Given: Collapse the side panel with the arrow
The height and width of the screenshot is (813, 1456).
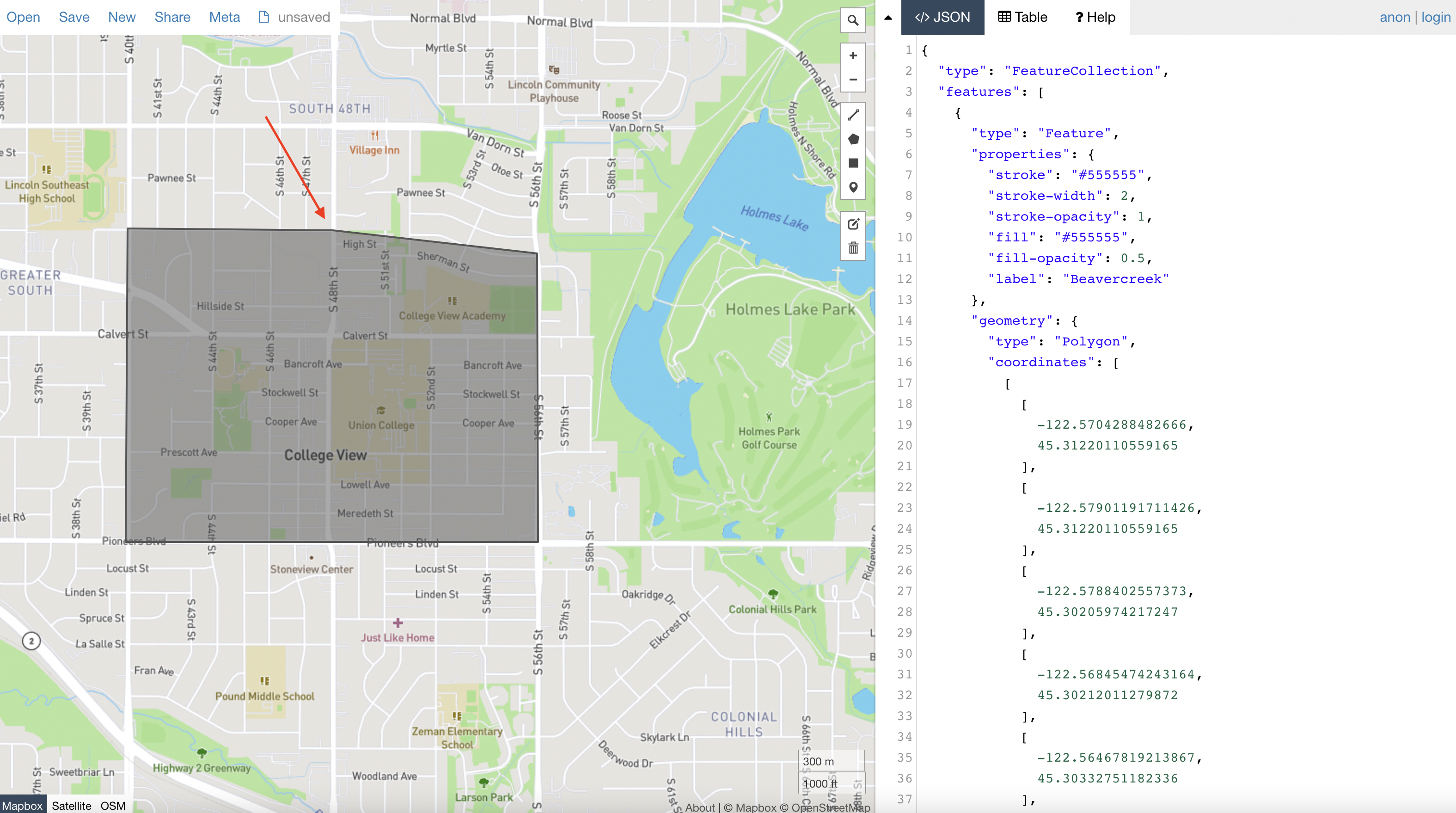Looking at the screenshot, I should (888, 18).
